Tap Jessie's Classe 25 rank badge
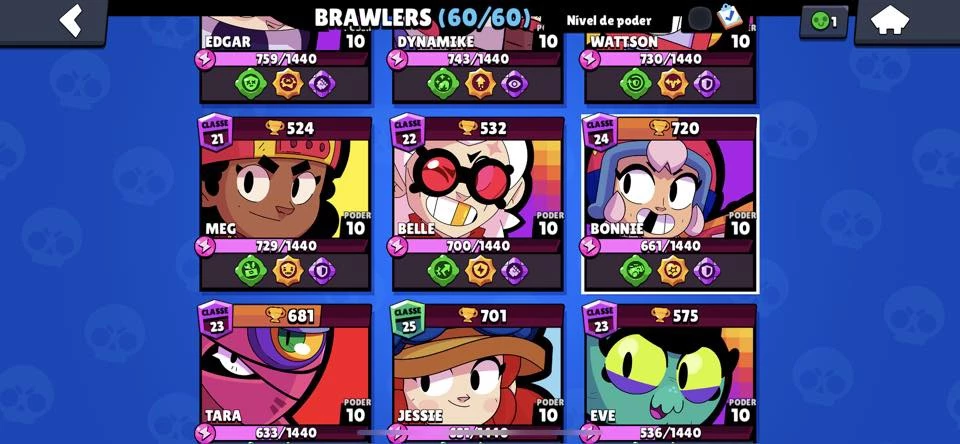This screenshot has width=960, height=444. point(408,319)
